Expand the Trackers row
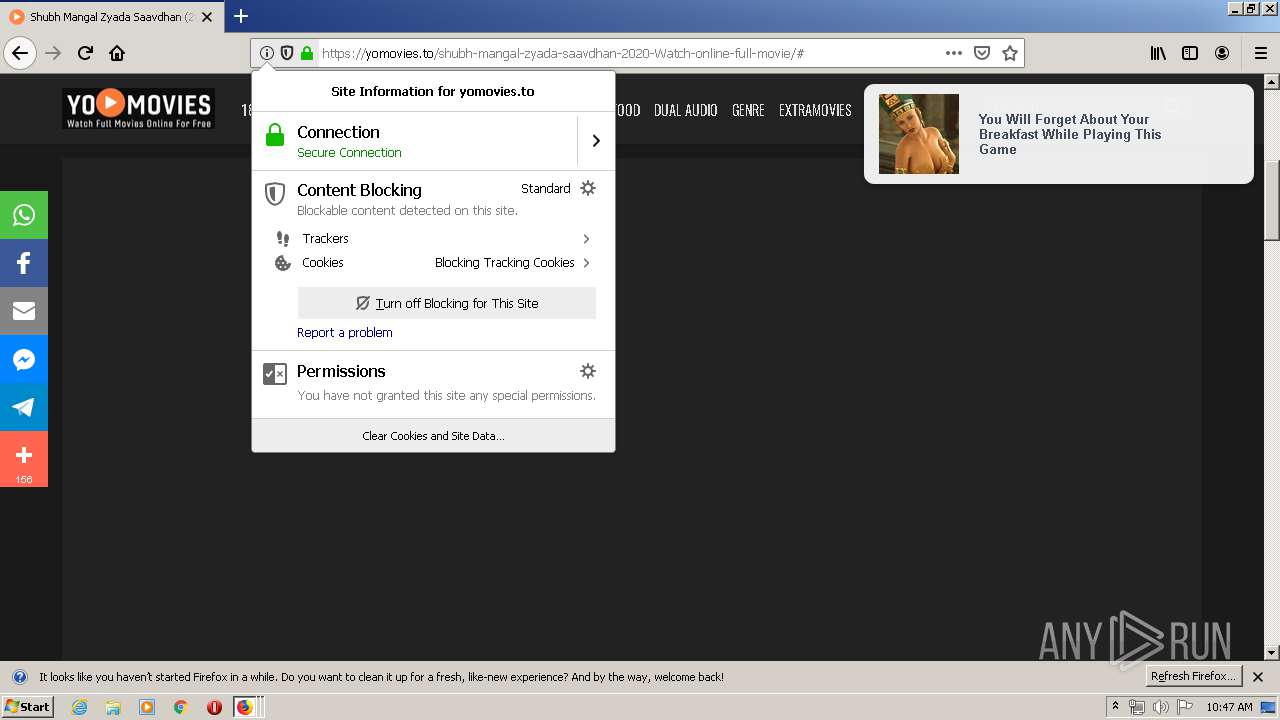This screenshot has width=1280, height=720. click(433, 239)
